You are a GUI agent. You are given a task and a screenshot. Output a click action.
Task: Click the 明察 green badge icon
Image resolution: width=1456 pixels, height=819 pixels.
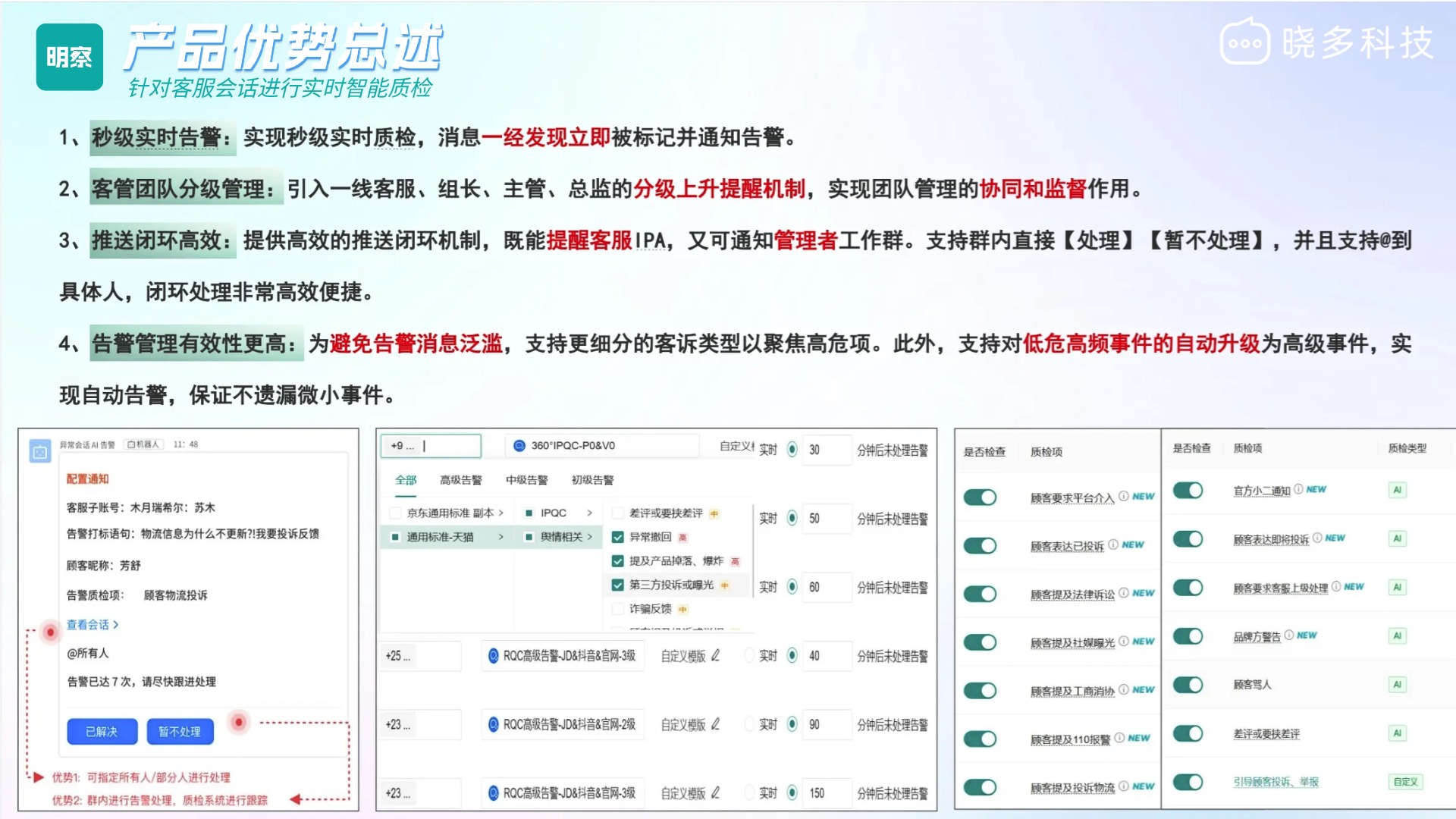click(x=69, y=55)
